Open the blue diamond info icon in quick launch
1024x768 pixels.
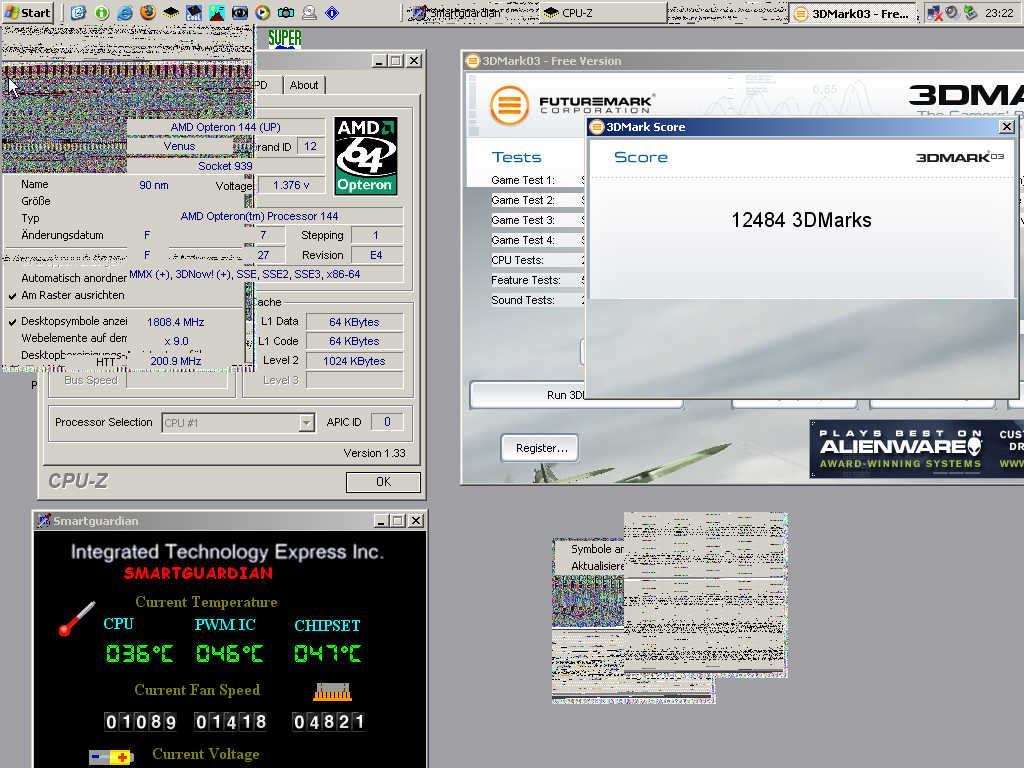(x=332, y=12)
